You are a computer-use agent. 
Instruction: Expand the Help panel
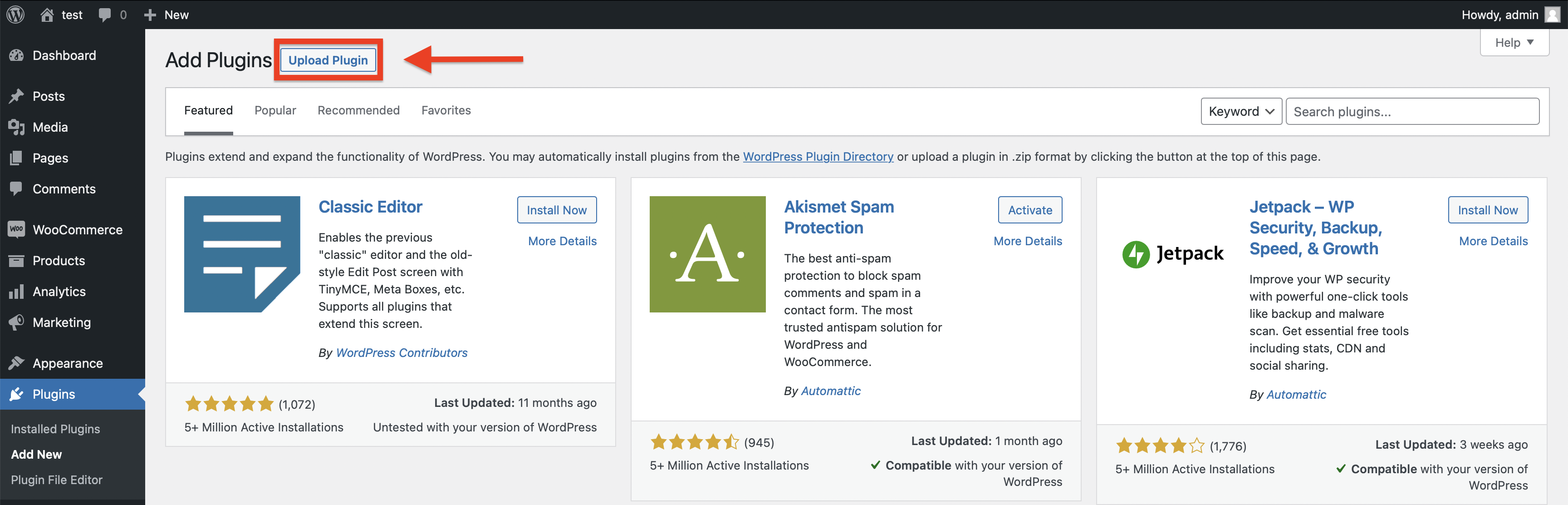pos(1514,43)
